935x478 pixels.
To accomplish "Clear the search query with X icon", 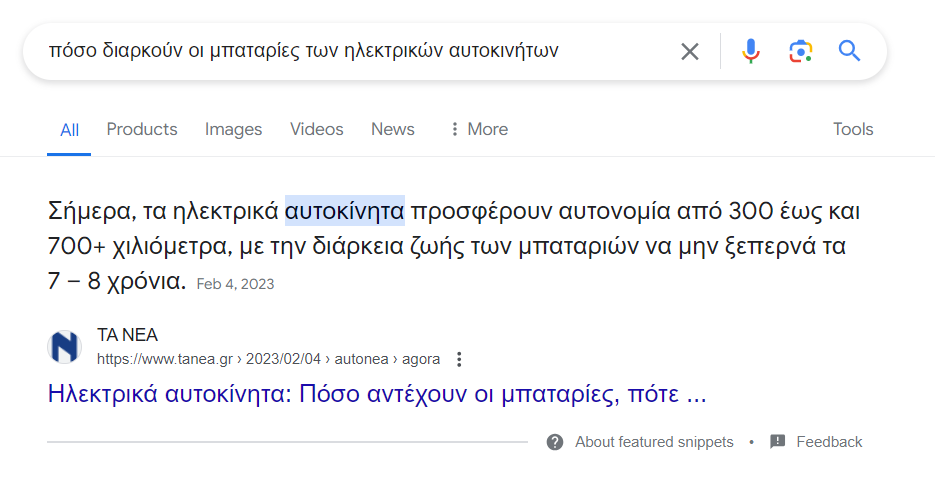I will pos(690,51).
